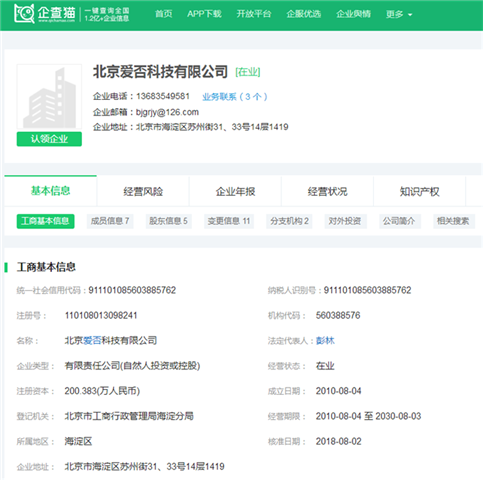Open 开放平台 in the header
The image size is (483, 480).
click(x=254, y=14)
